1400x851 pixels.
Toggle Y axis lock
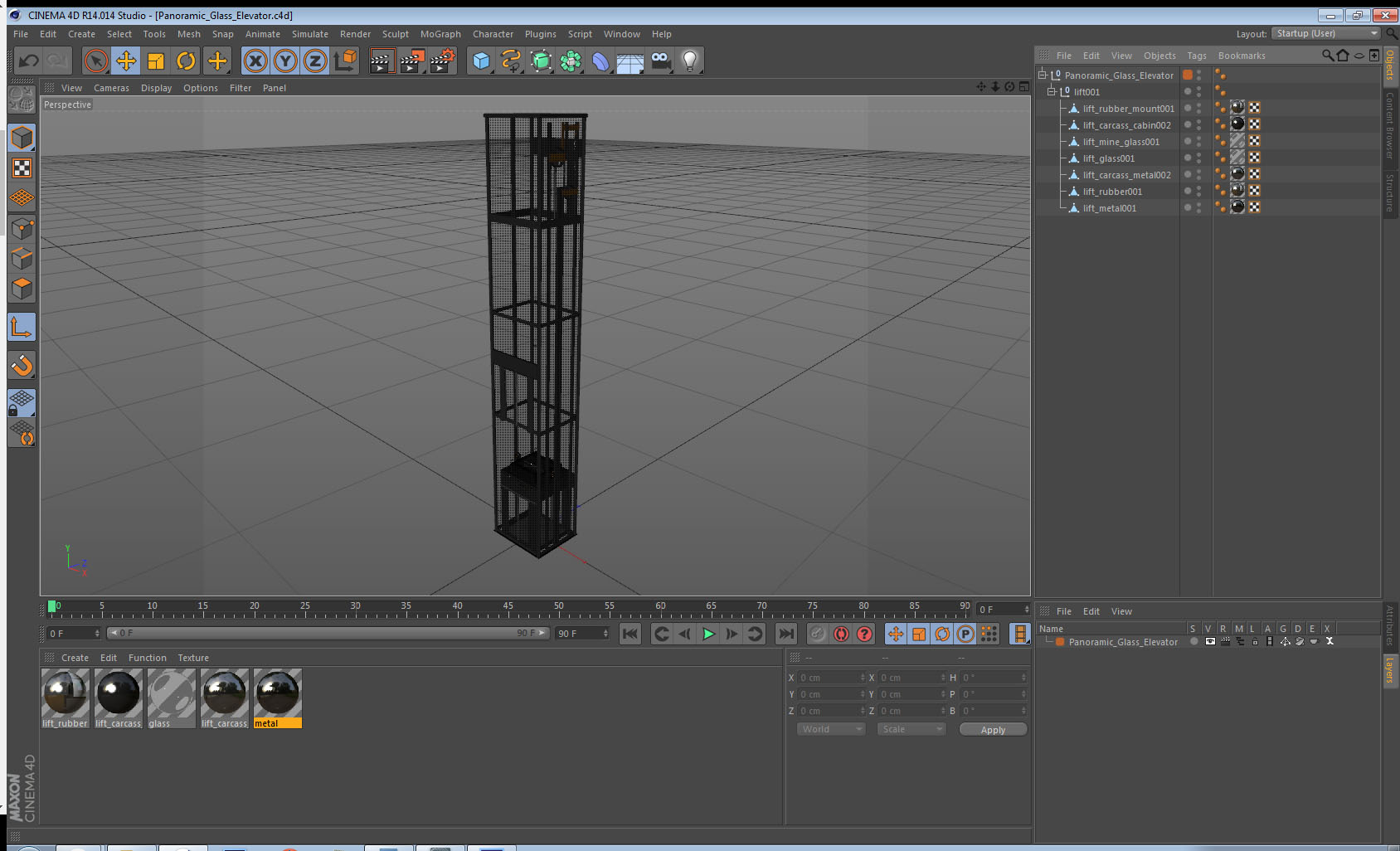click(285, 61)
